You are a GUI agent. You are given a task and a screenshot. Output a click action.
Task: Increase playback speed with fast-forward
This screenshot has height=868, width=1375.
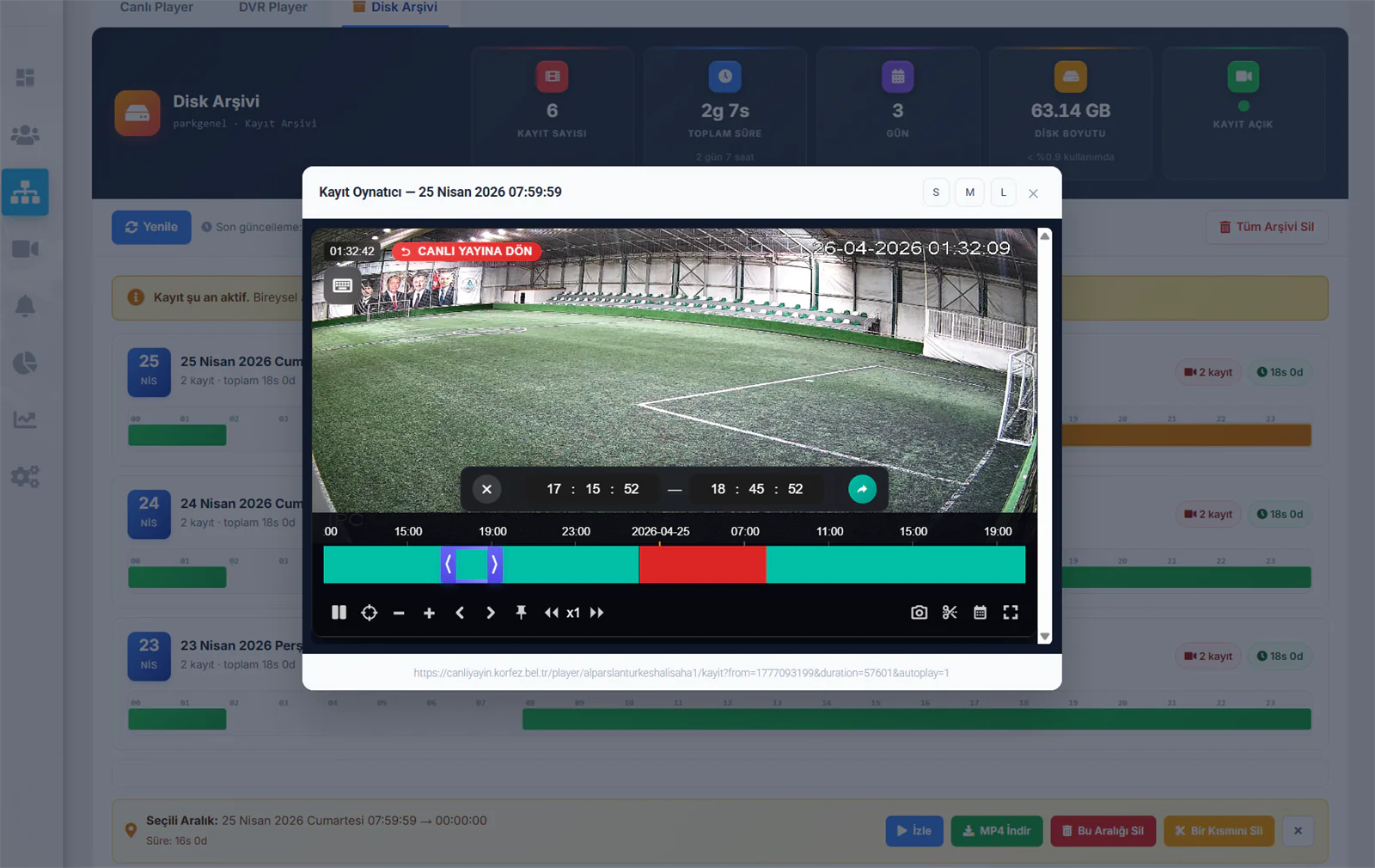point(596,613)
